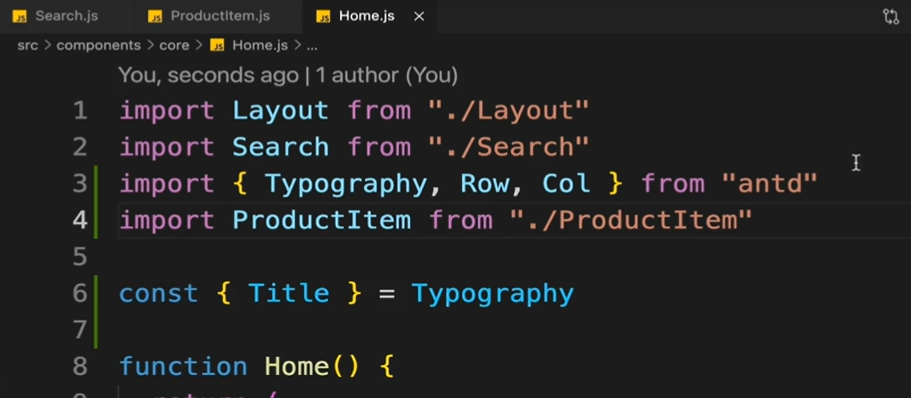
Task: Click the 'const' keyword on line 6
Action: coord(159,293)
